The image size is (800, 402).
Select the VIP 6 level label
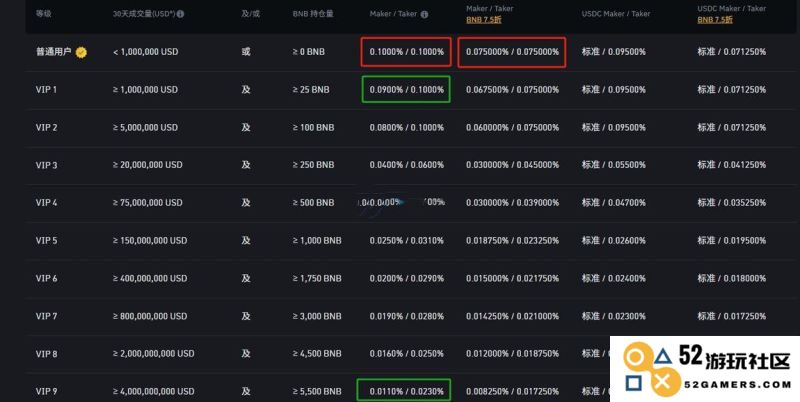pyautogui.click(x=46, y=278)
